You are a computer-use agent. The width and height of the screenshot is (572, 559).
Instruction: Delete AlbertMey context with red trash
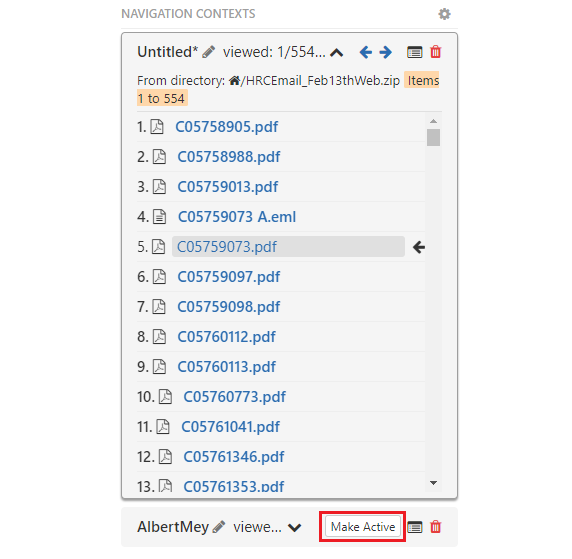click(x=436, y=527)
